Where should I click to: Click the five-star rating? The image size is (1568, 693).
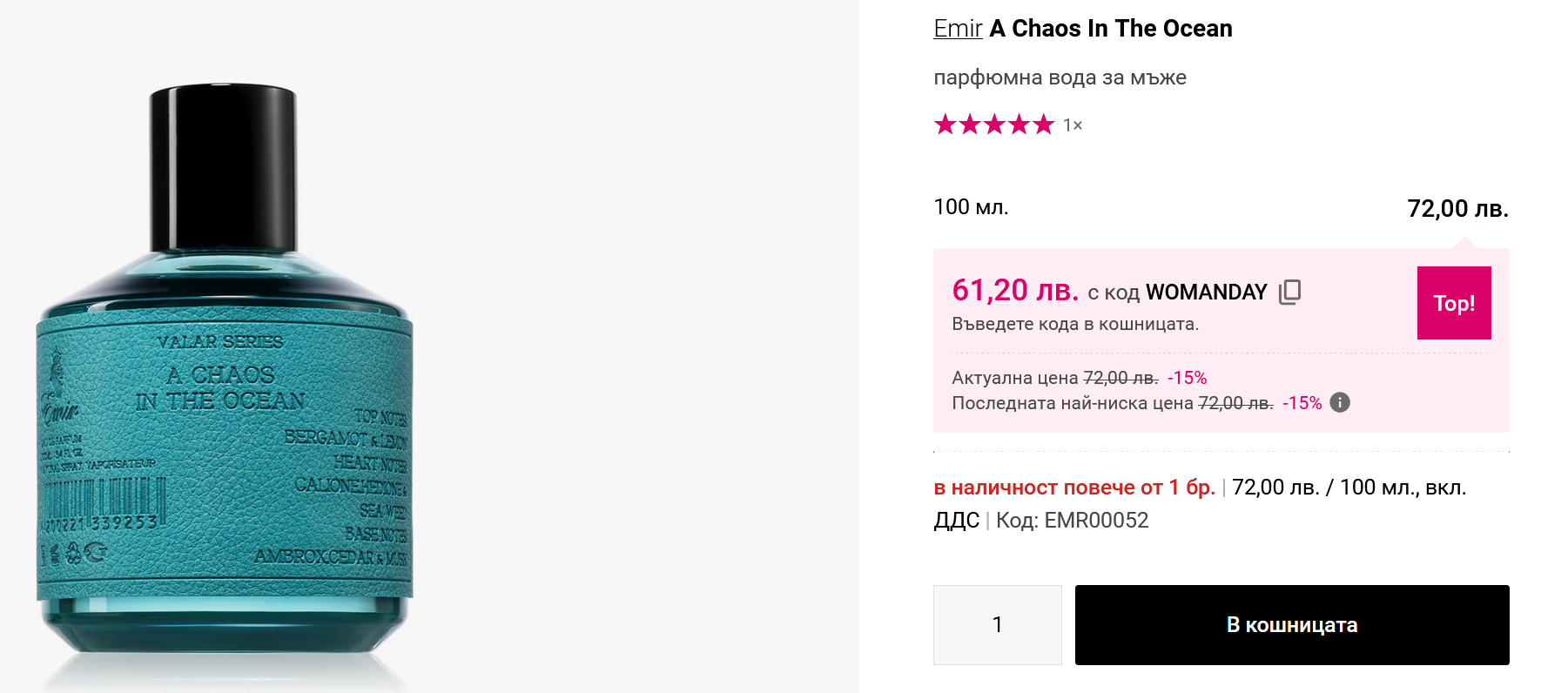pos(993,125)
